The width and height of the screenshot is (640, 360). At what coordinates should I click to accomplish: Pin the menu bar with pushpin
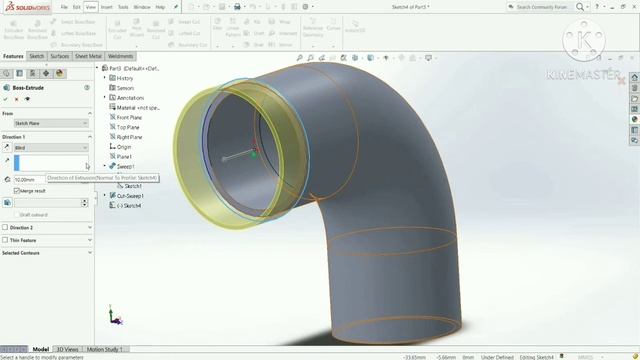(x=176, y=7)
